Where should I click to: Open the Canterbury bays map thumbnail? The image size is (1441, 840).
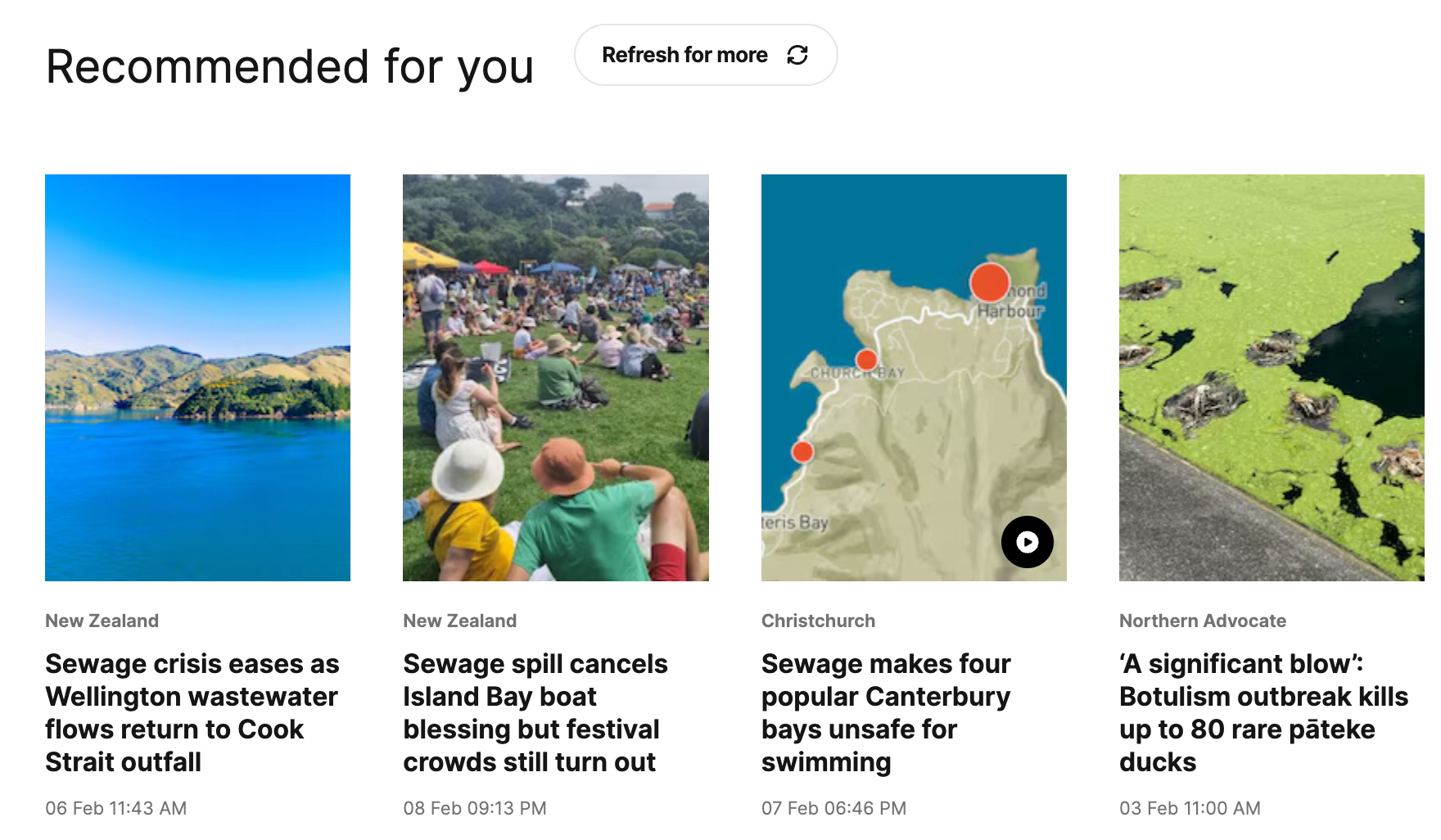(914, 377)
